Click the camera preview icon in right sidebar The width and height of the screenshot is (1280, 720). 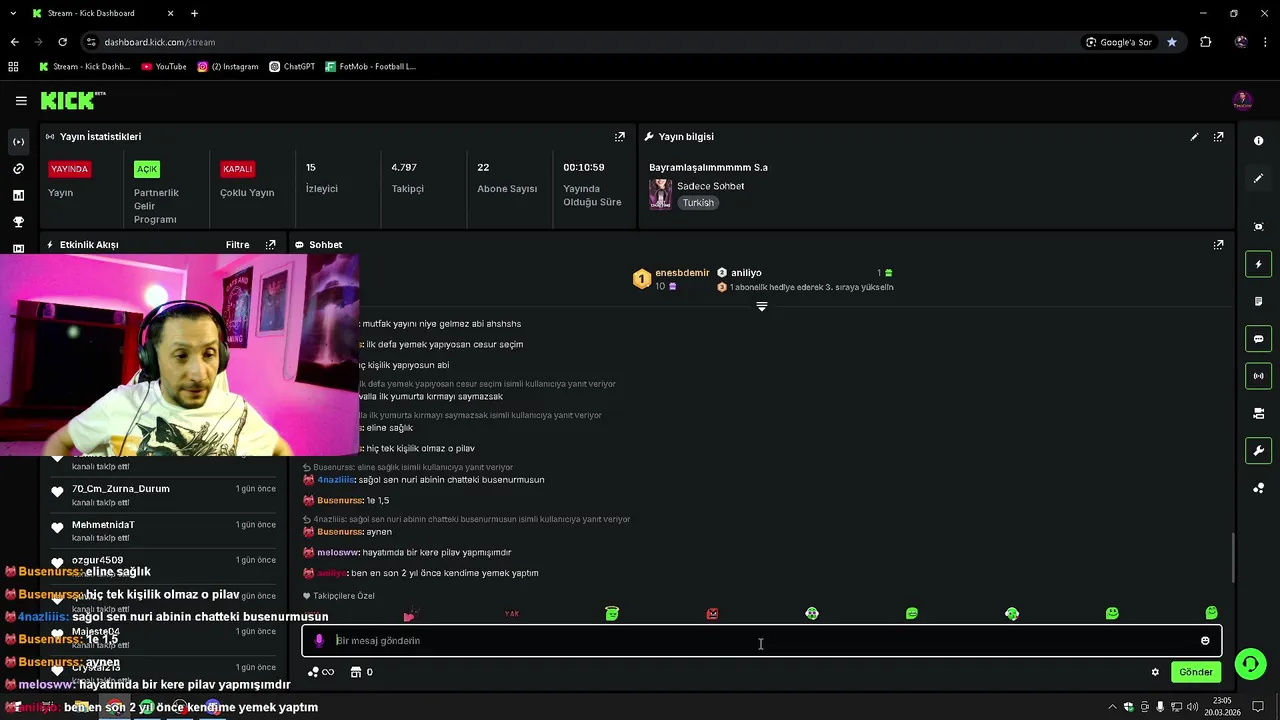(x=1259, y=413)
